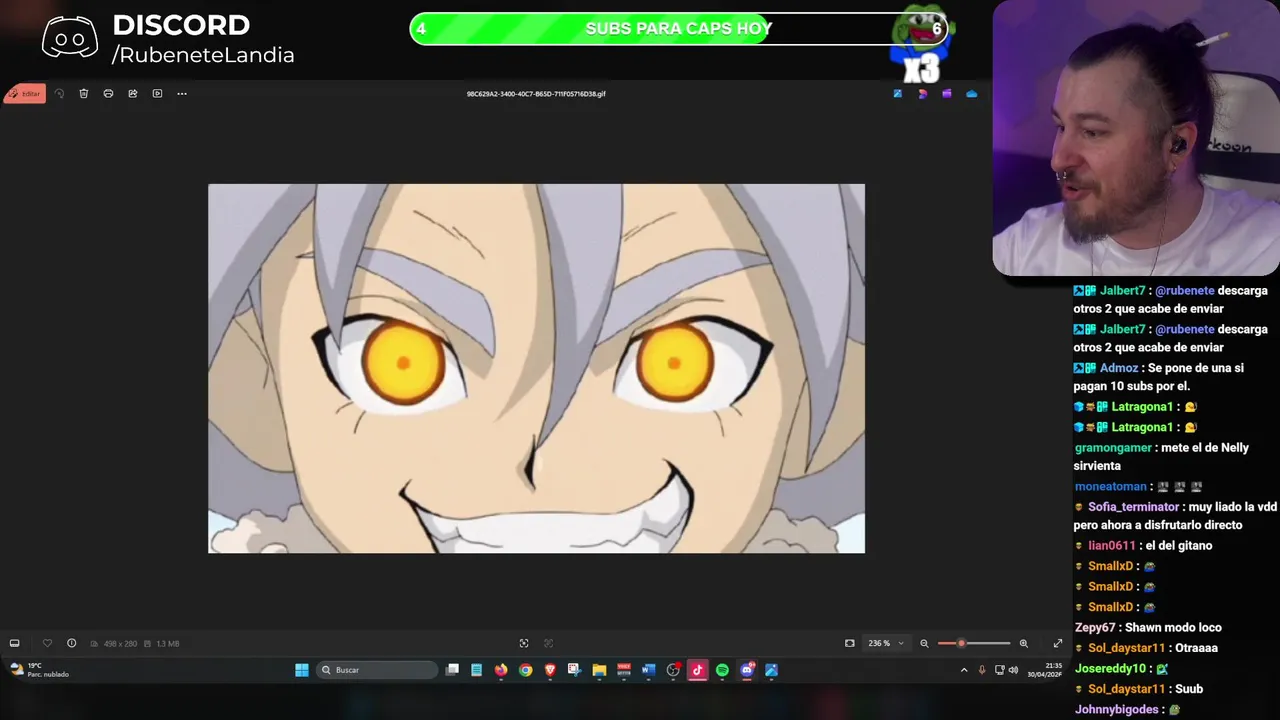This screenshot has height=720, width=1280.
Task: Open Discord from the taskbar
Action: (746, 670)
